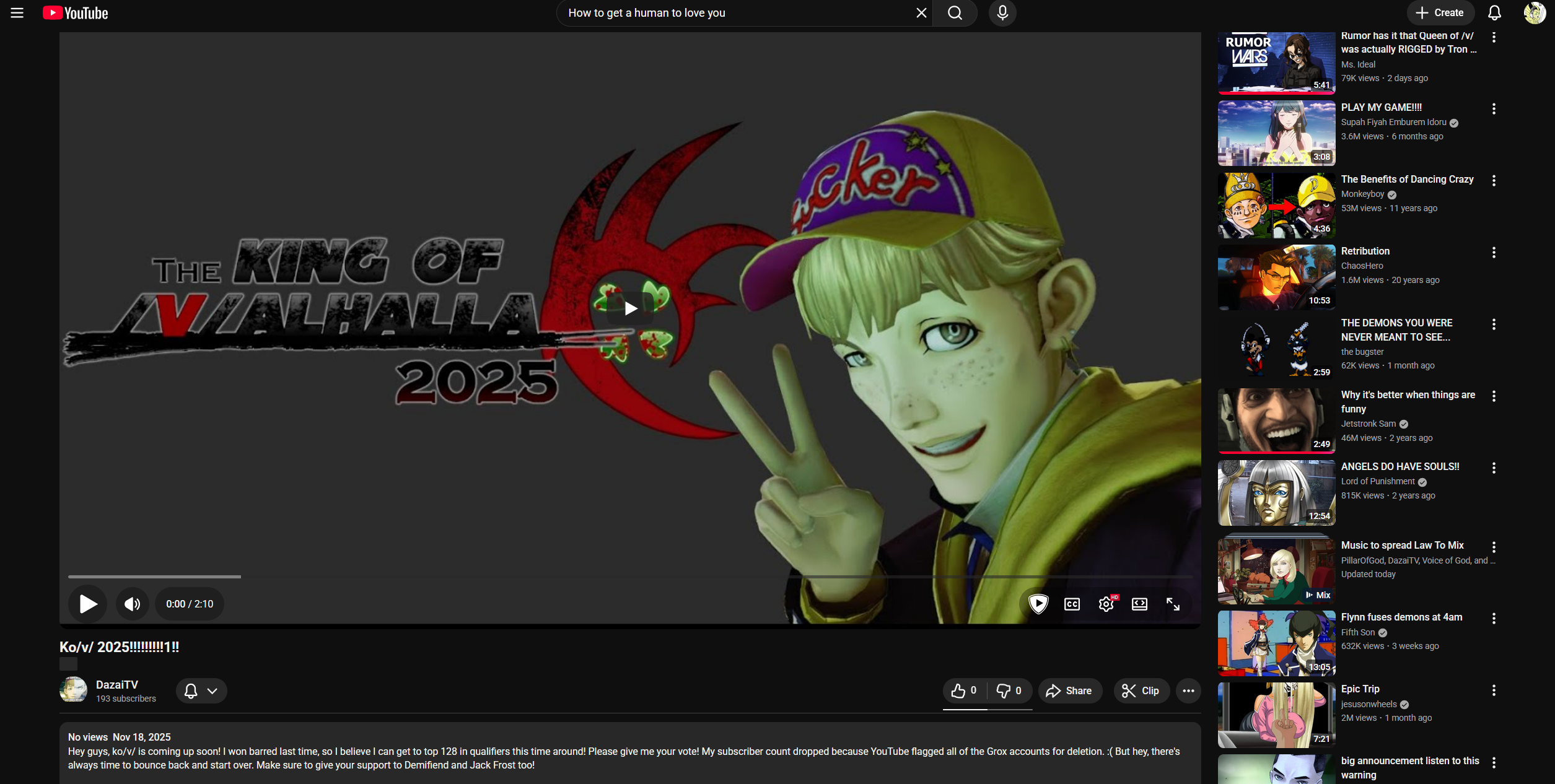Open options menu for Retribution video
The image size is (1555, 784).
coord(1494,252)
